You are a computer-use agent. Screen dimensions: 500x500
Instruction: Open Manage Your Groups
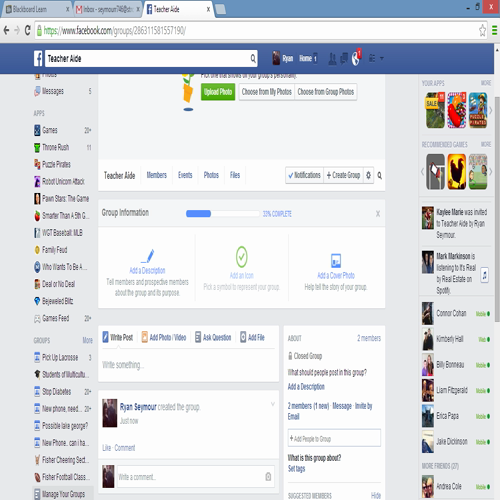[x=62, y=494]
